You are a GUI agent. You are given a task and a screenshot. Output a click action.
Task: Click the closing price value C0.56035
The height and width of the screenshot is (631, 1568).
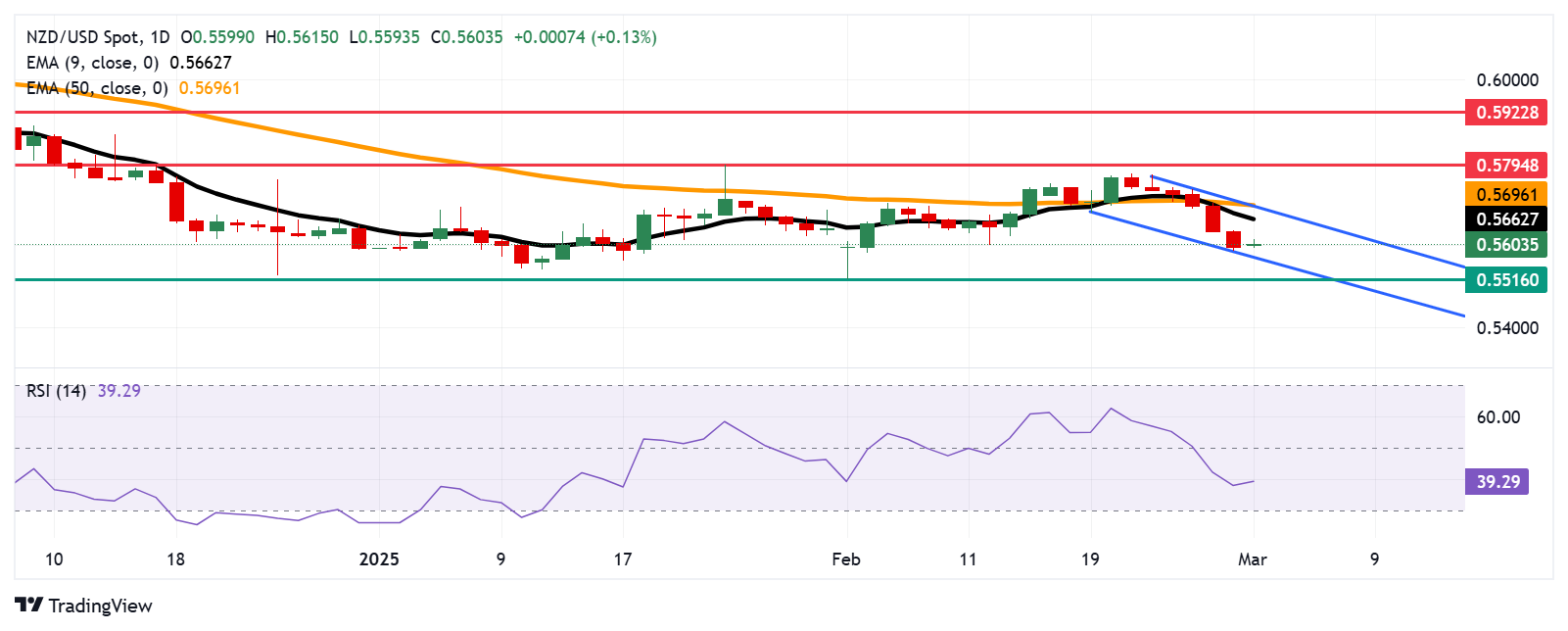tap(467, 37)
